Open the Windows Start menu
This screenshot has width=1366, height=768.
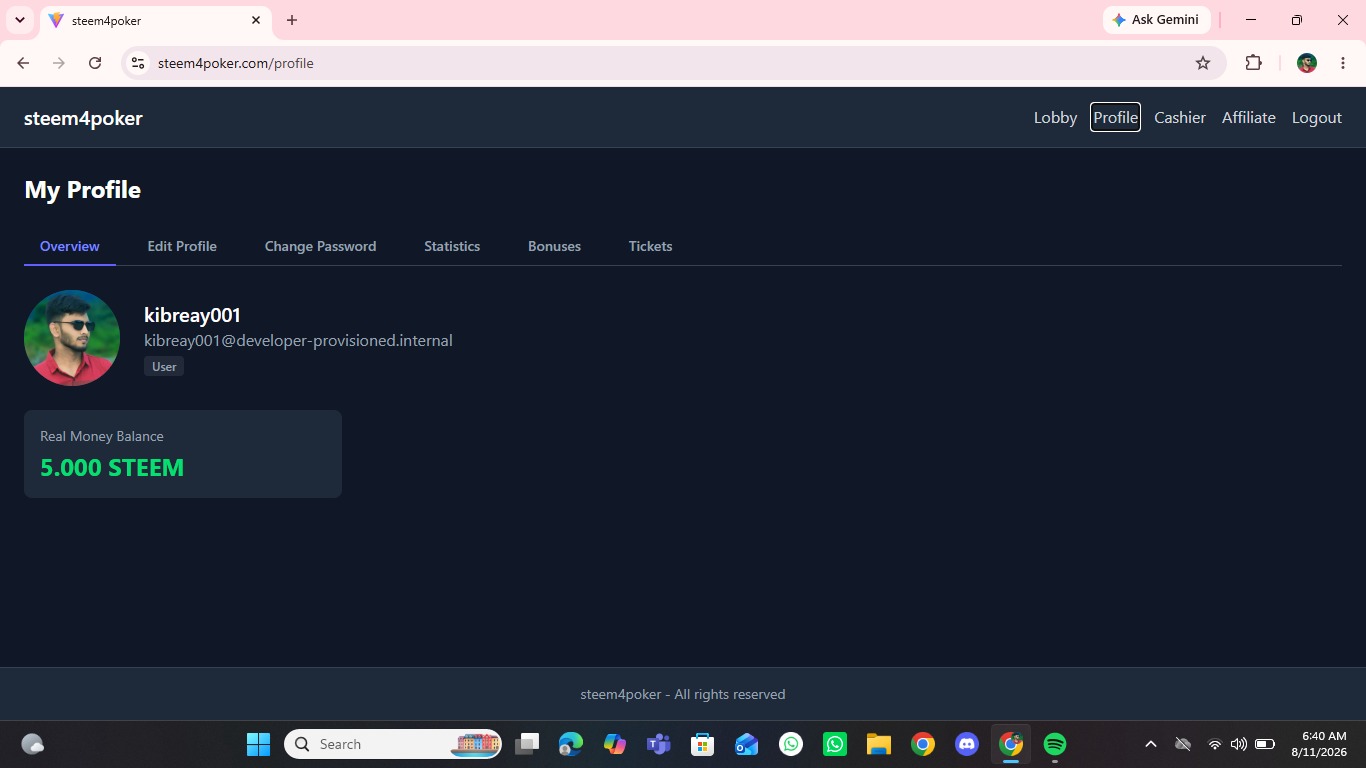[258, 744]
